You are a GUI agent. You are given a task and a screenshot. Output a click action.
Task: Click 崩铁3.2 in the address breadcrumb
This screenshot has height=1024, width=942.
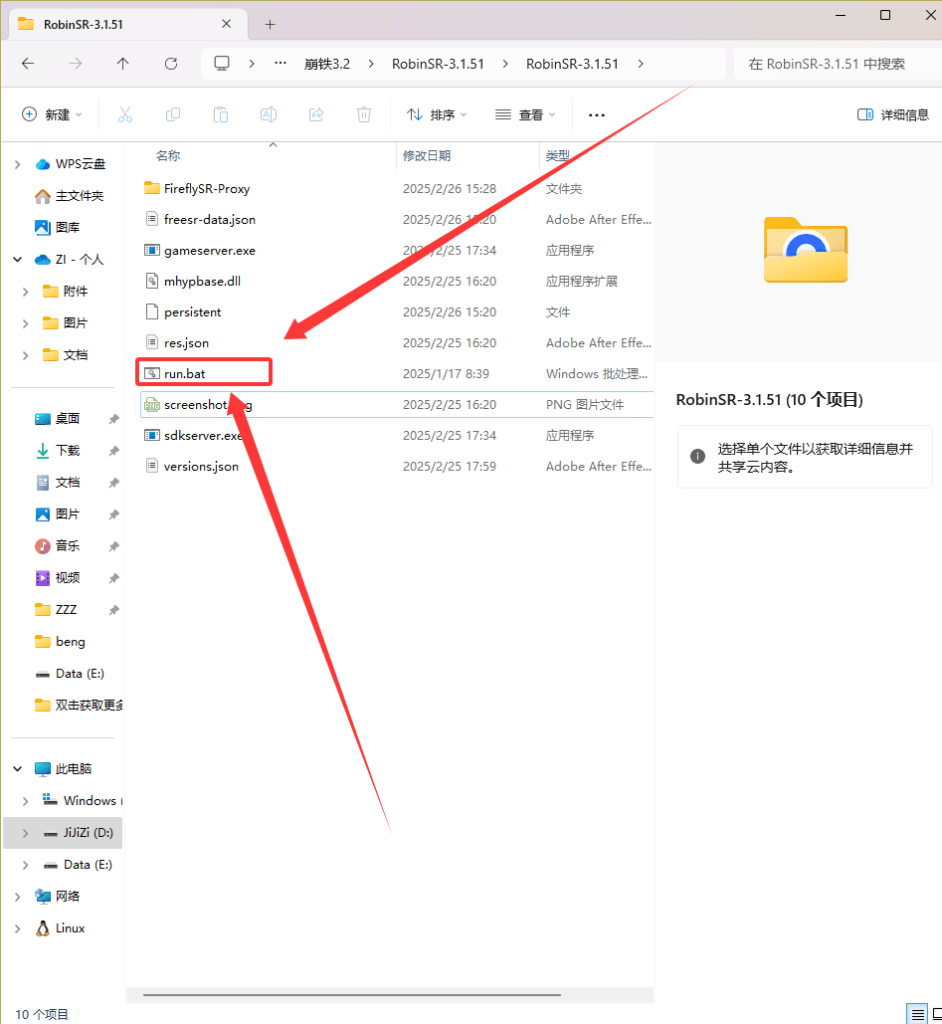click(327, 64)
